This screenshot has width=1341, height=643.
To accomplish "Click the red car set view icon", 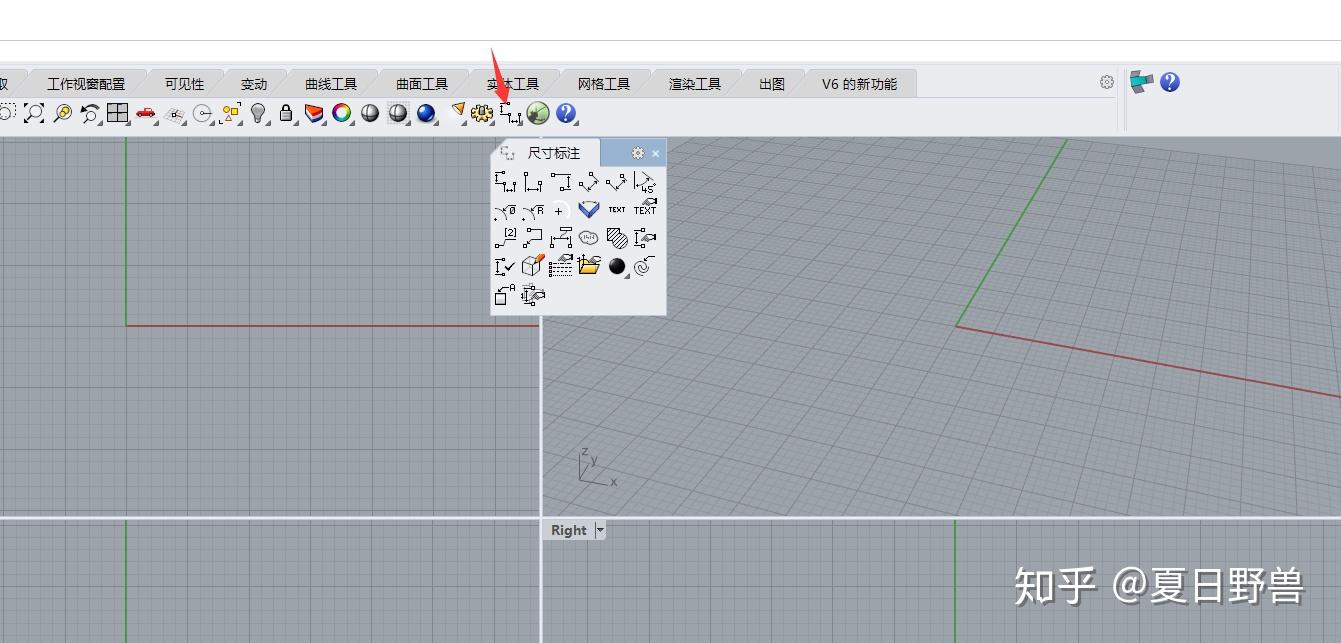I will (x=145, y=113).
